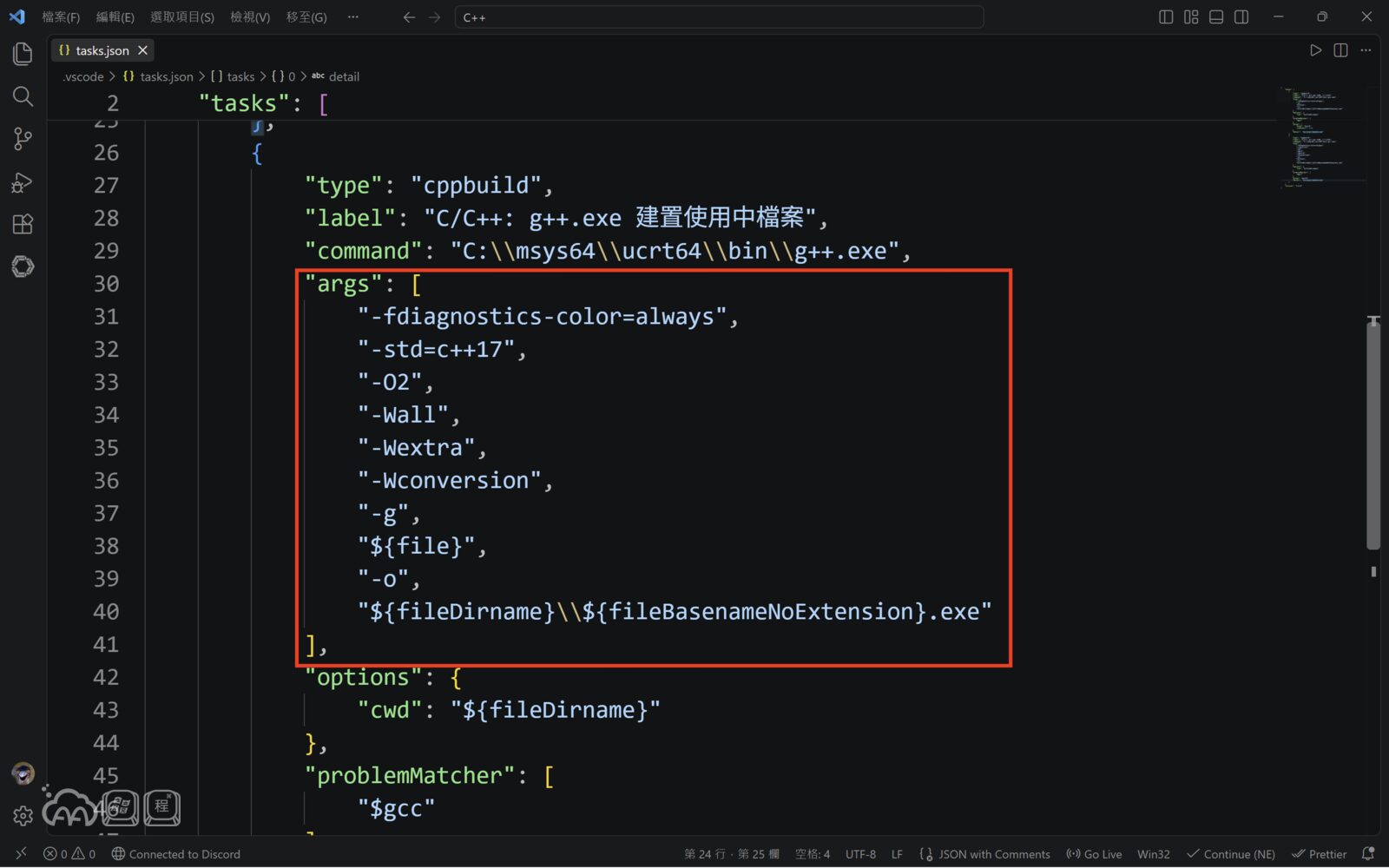Viewport: 1389px width, 868px height.
Task: Click the sticky "tasks" header line
Action: coord(660,103)
